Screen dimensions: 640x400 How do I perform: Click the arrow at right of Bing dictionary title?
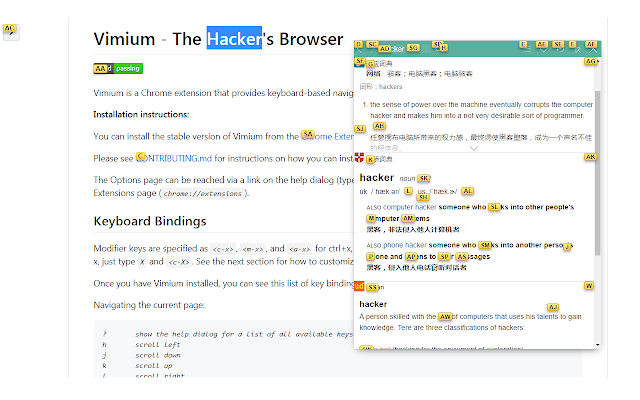[x=591, y=62]
